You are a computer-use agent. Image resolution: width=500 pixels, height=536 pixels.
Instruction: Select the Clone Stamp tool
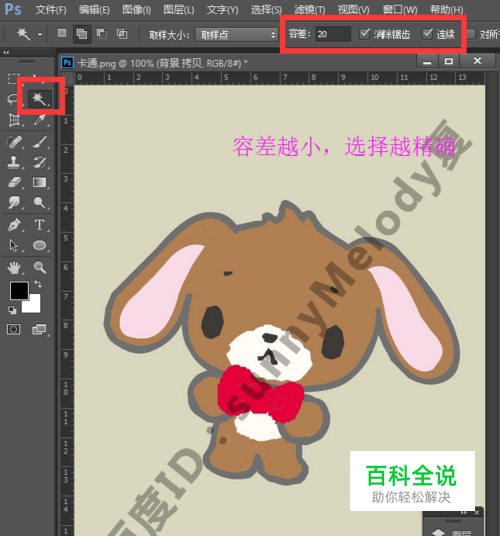pyautogui.click(x=14, y=162)
